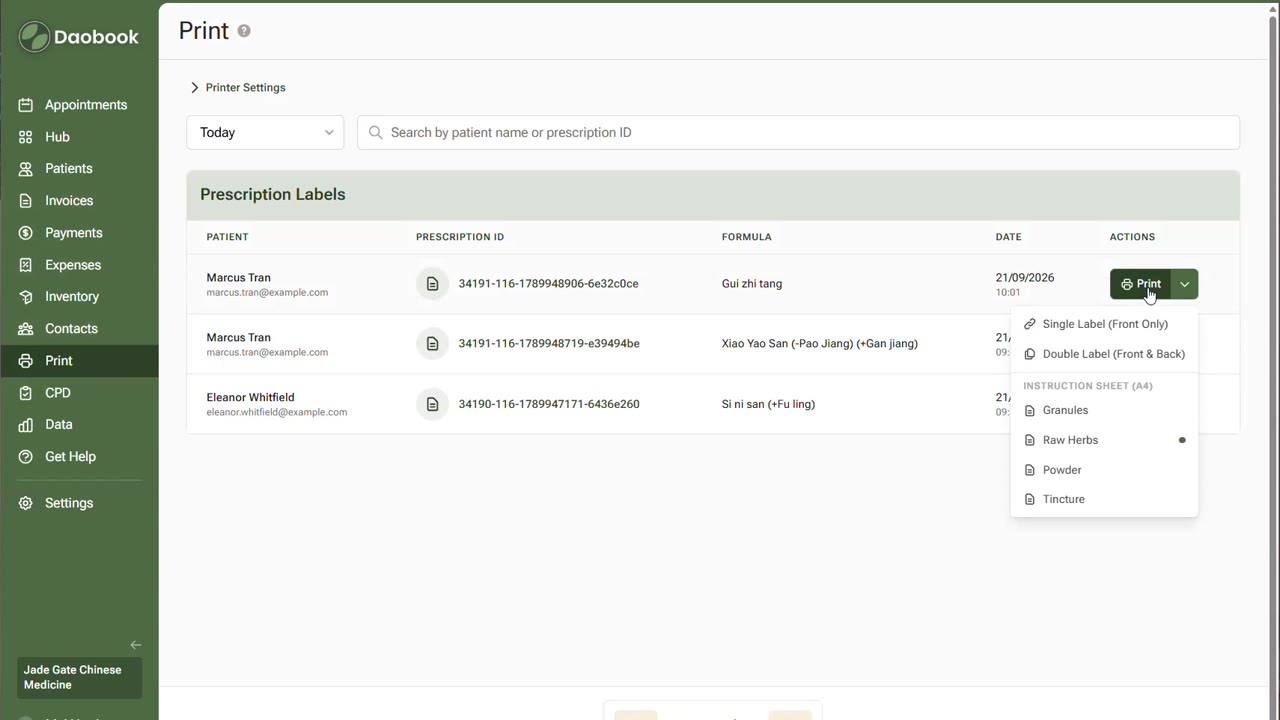
Task: Choose Single Label (Front Only)
Action: point(1104,324)
